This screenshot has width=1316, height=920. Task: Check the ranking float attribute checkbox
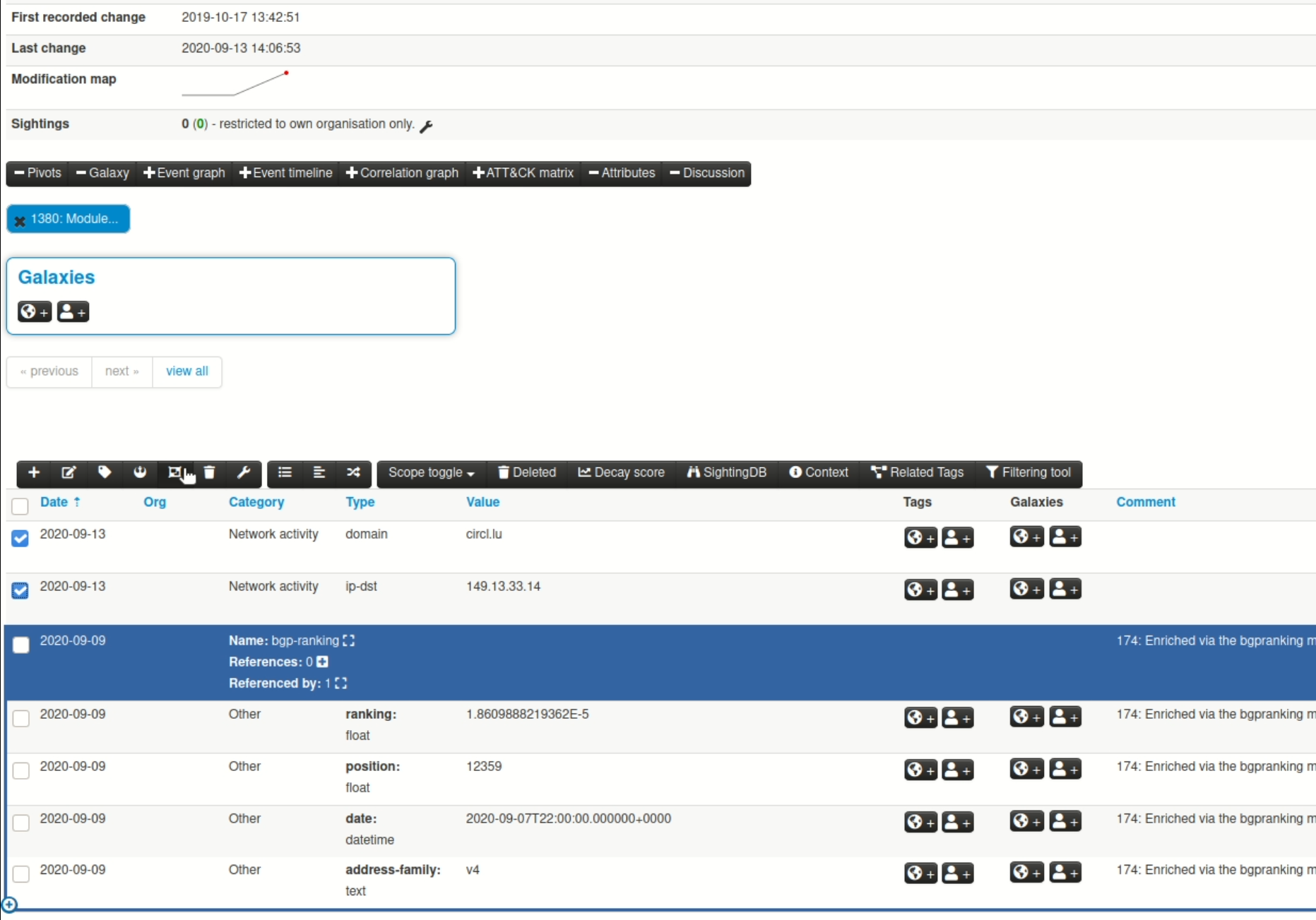point(21,718)
